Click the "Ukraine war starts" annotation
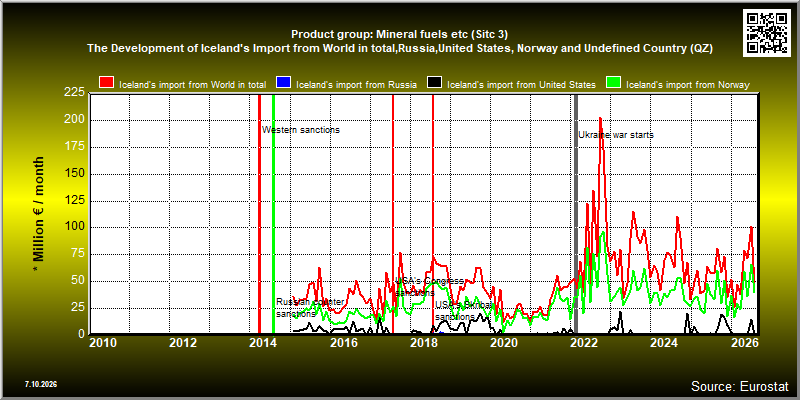Image resolution: width=800 pixels, height=400 pixels. tap(616, 135)
